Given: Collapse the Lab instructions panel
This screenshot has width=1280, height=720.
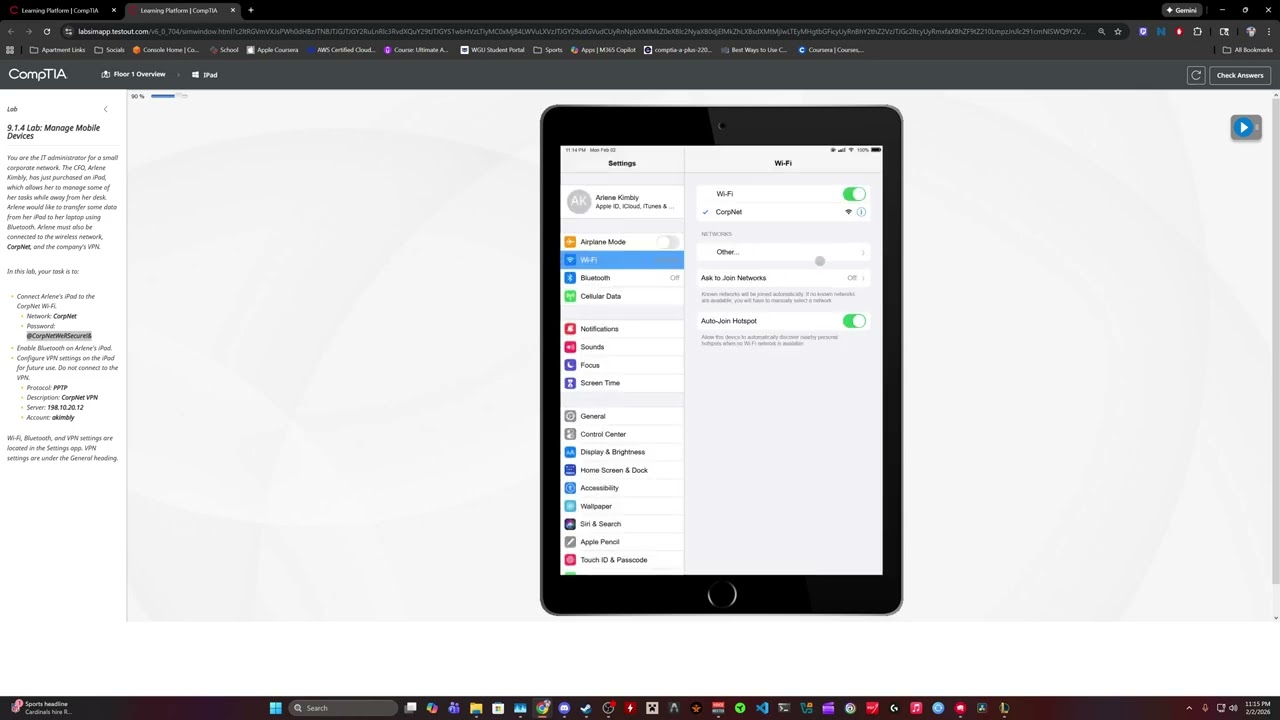Looking at the screenshot, I should pos(105,109).
